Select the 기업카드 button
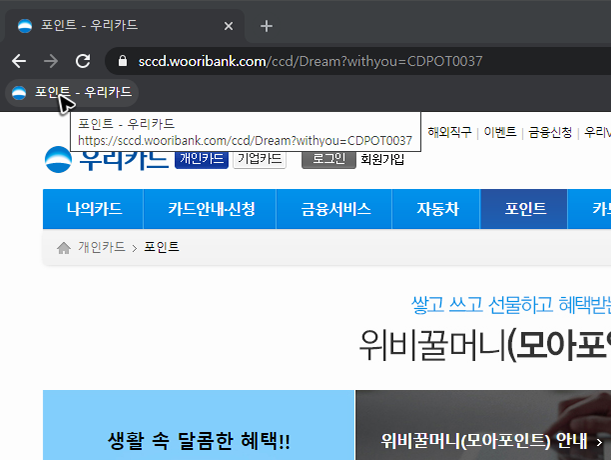This screenshot has width=611, height=460. (x=260, y=159)
